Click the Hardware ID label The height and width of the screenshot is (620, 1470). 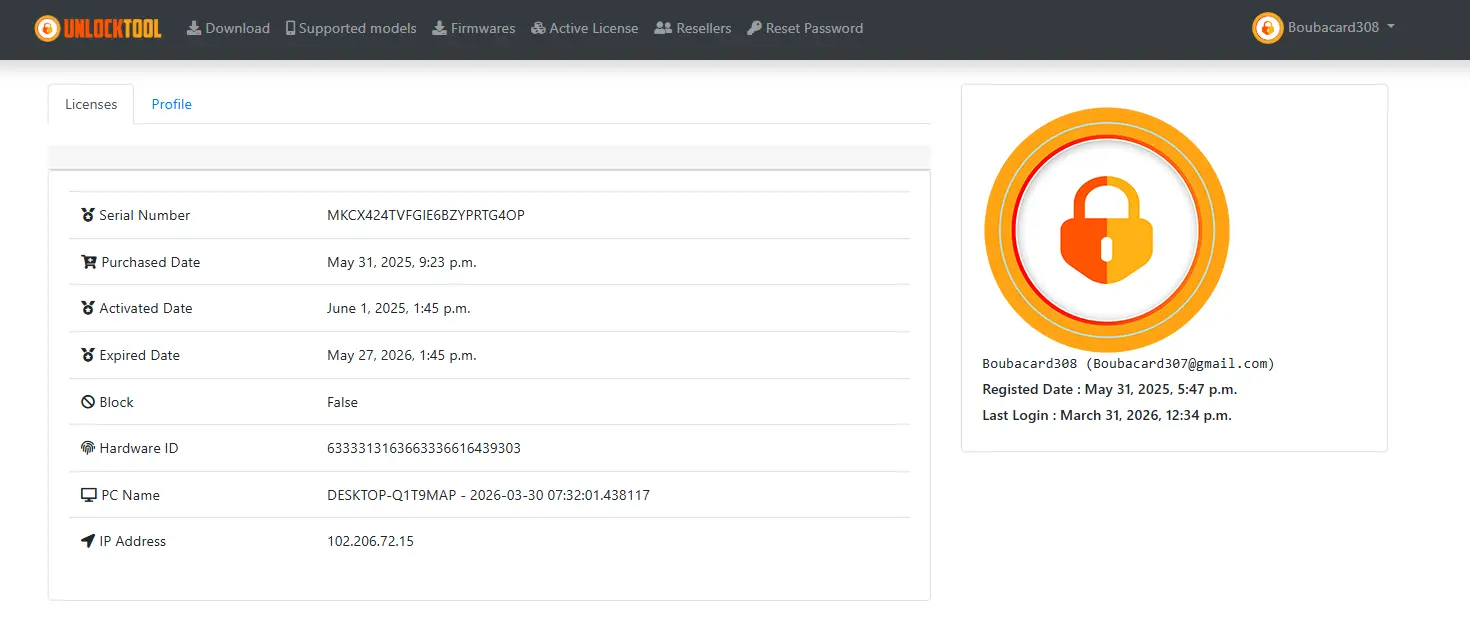[x=139, y=448]
